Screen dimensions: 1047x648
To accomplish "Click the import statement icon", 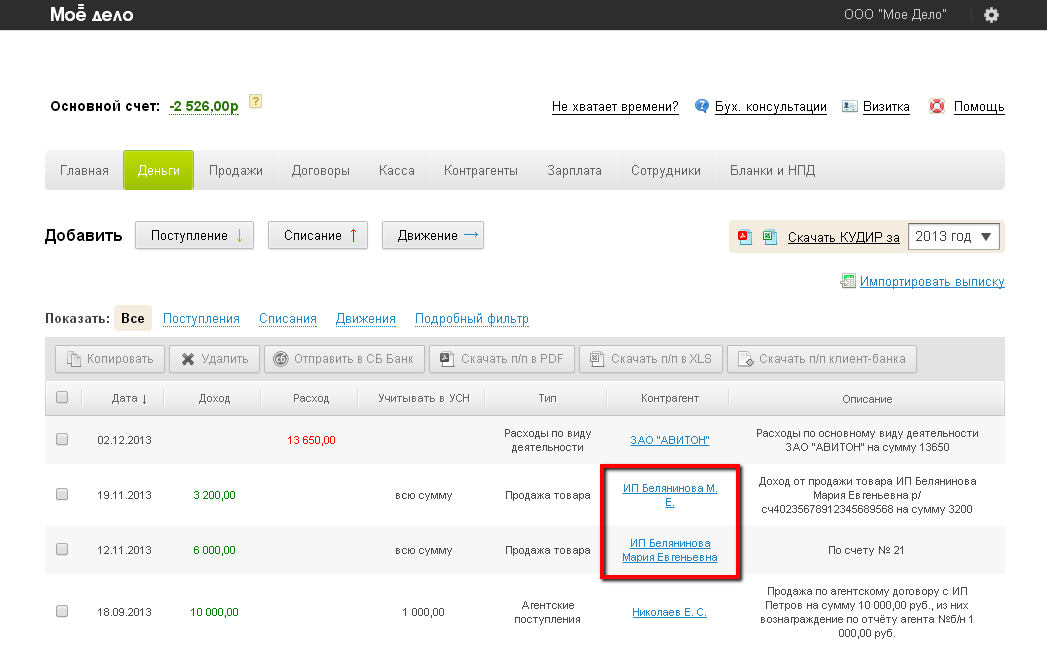I will click(848, 281).
